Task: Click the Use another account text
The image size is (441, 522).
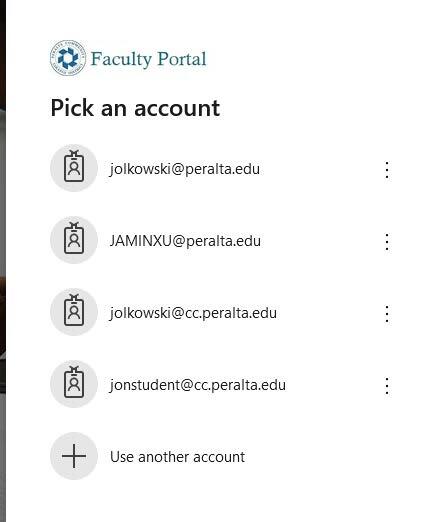Action: pyautogui.click(x=177, y=457)
